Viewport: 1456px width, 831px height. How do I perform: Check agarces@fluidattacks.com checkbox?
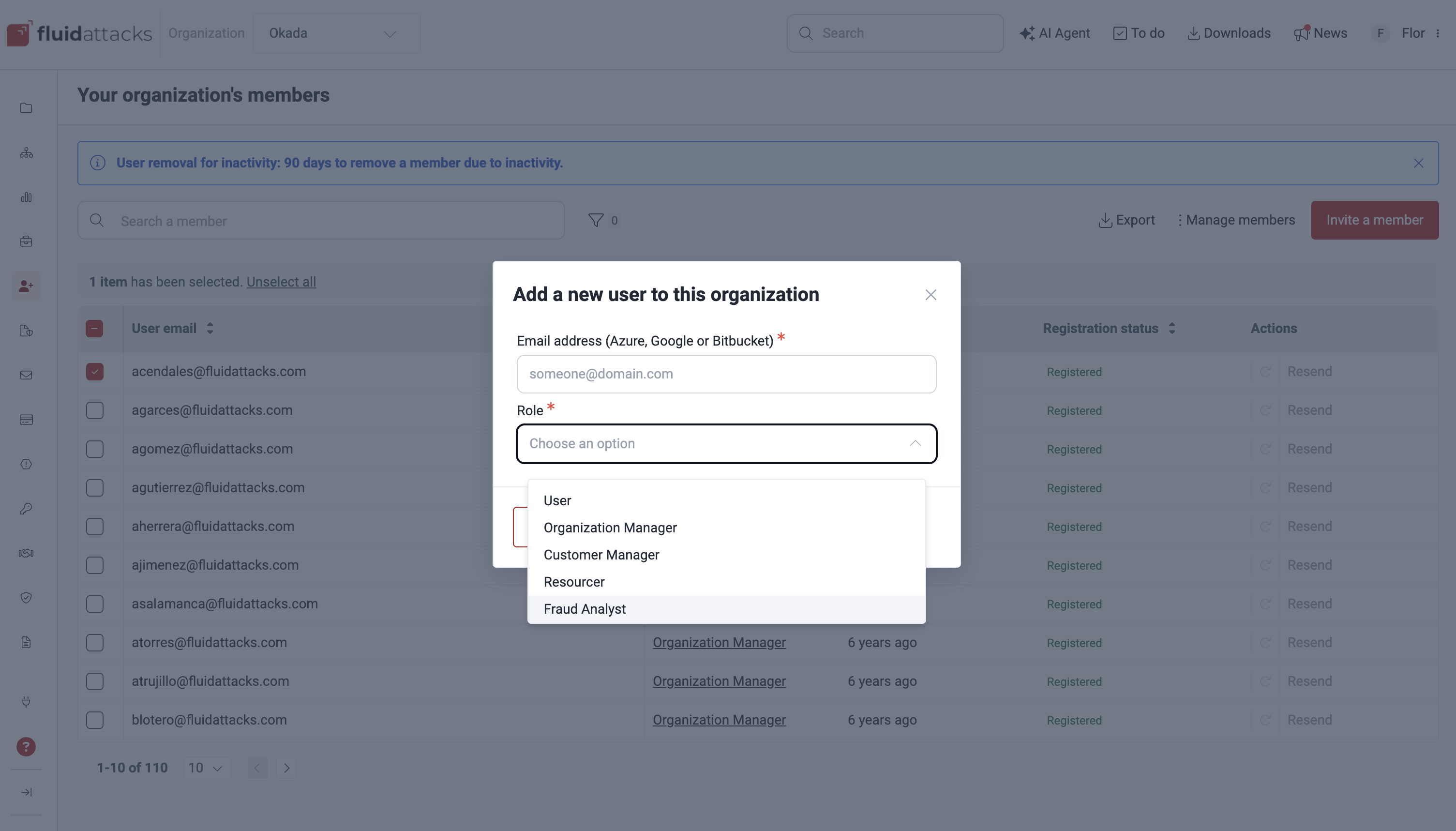point(95,410)
